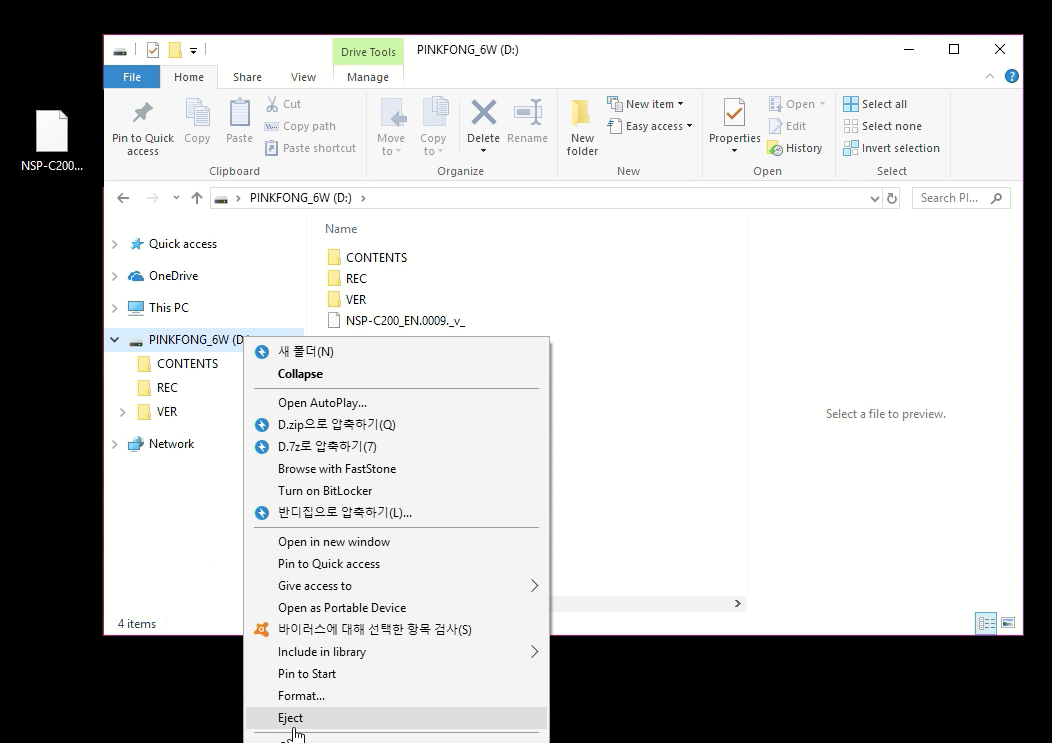Click the Cut scissors command
The width and height of the screenshot is (1052, 743).
click(x=283, y=104)
